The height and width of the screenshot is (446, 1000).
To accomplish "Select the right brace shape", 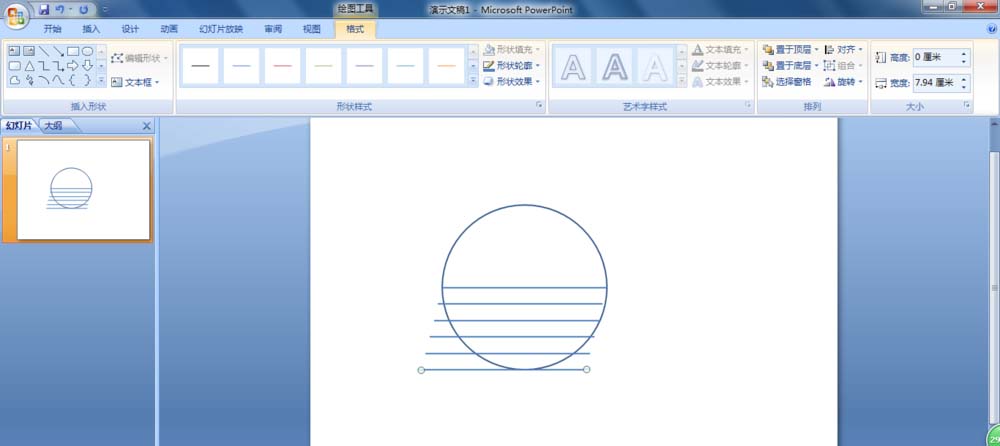I will (87, 80).
